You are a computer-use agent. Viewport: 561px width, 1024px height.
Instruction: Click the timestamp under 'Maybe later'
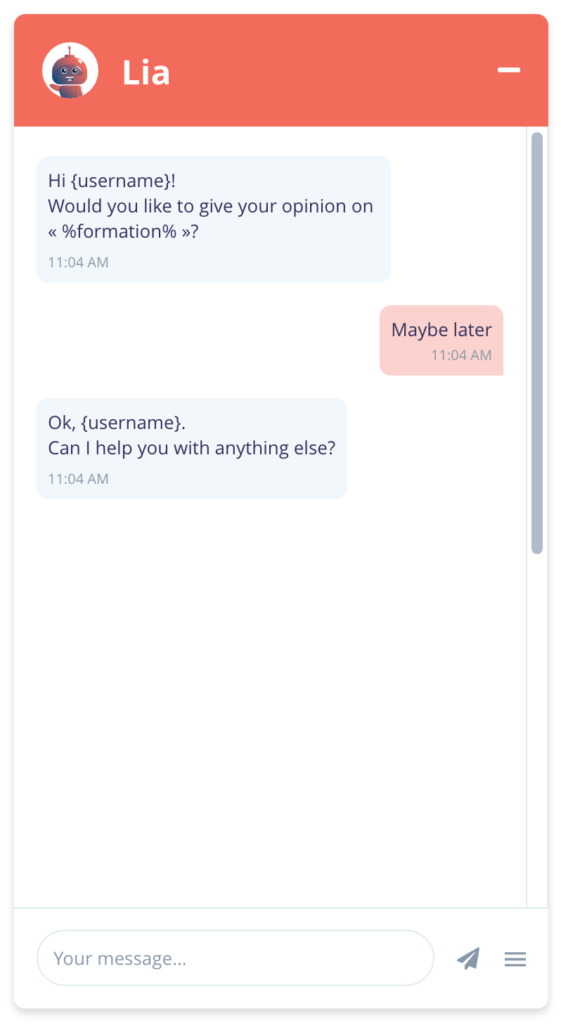tap(461, 355)
